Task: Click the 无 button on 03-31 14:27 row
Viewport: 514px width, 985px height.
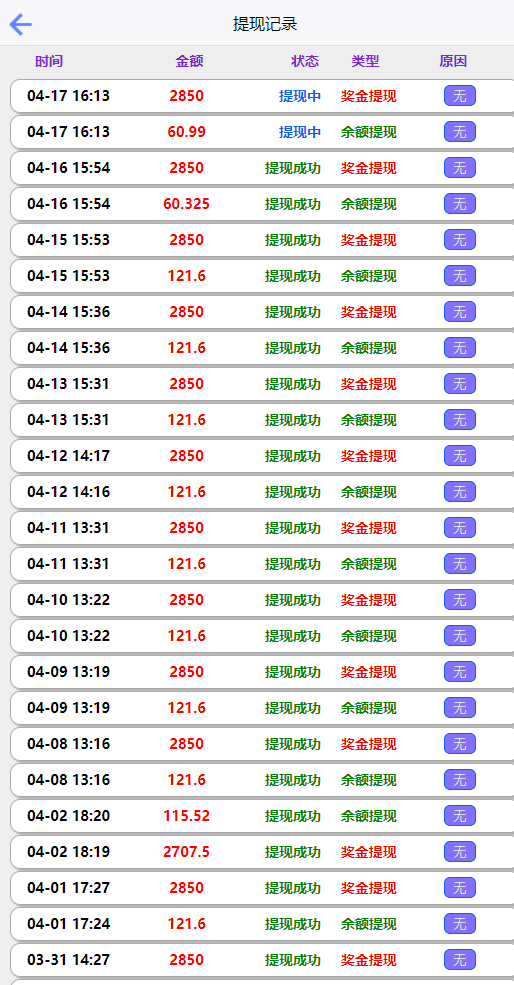Action: coord(460,959)
